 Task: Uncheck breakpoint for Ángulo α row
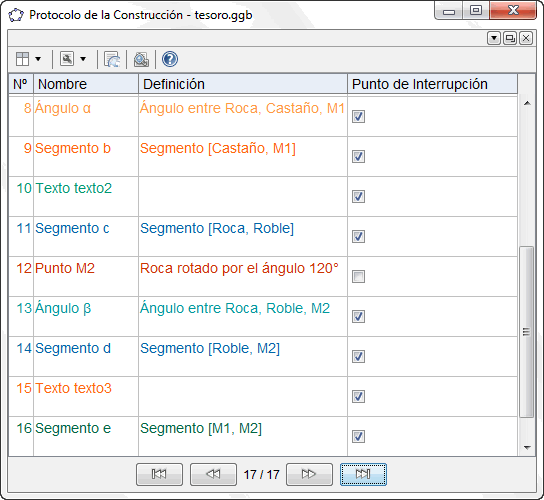point(358,116)
